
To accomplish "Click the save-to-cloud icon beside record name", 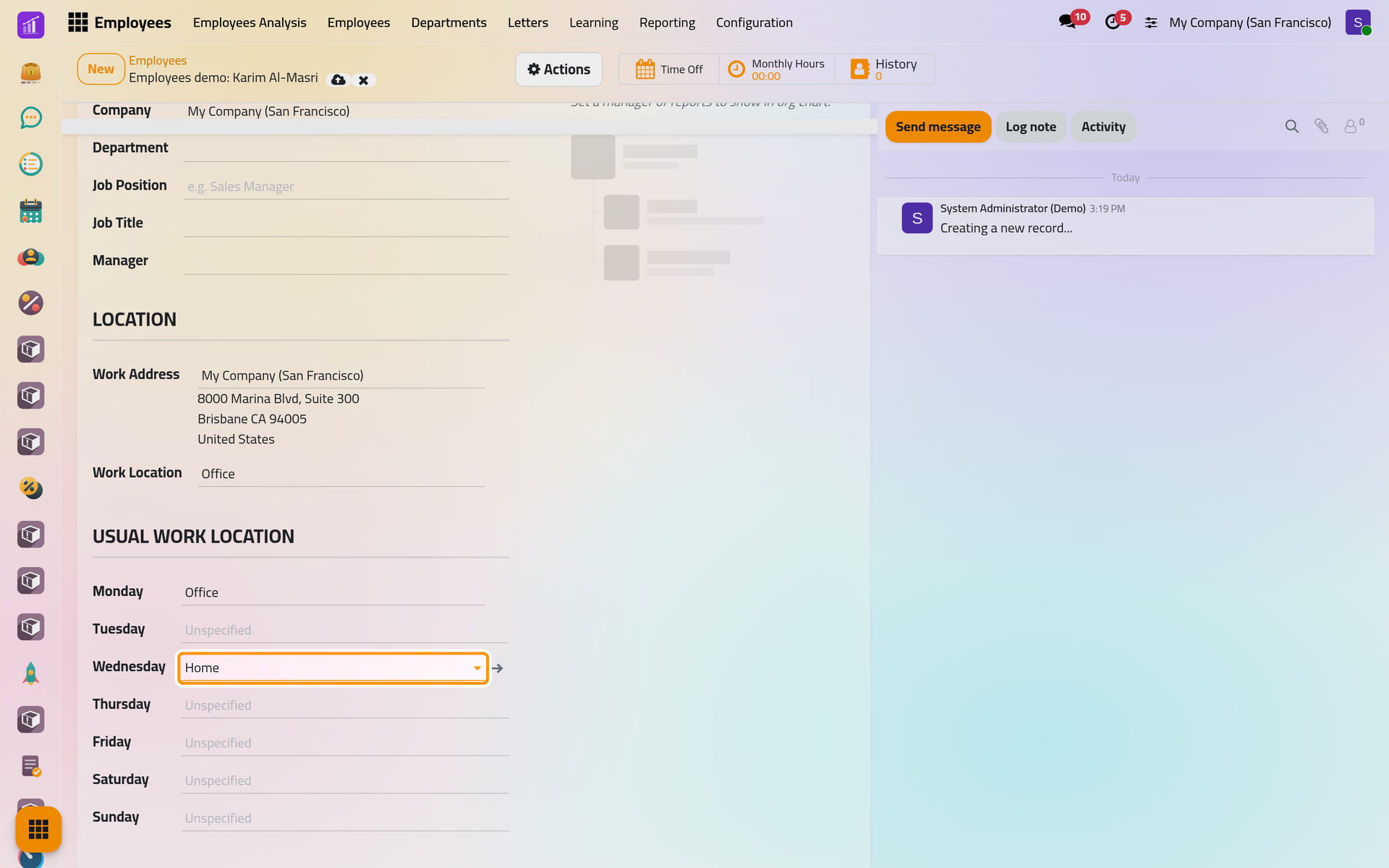I will pos(338,80).
